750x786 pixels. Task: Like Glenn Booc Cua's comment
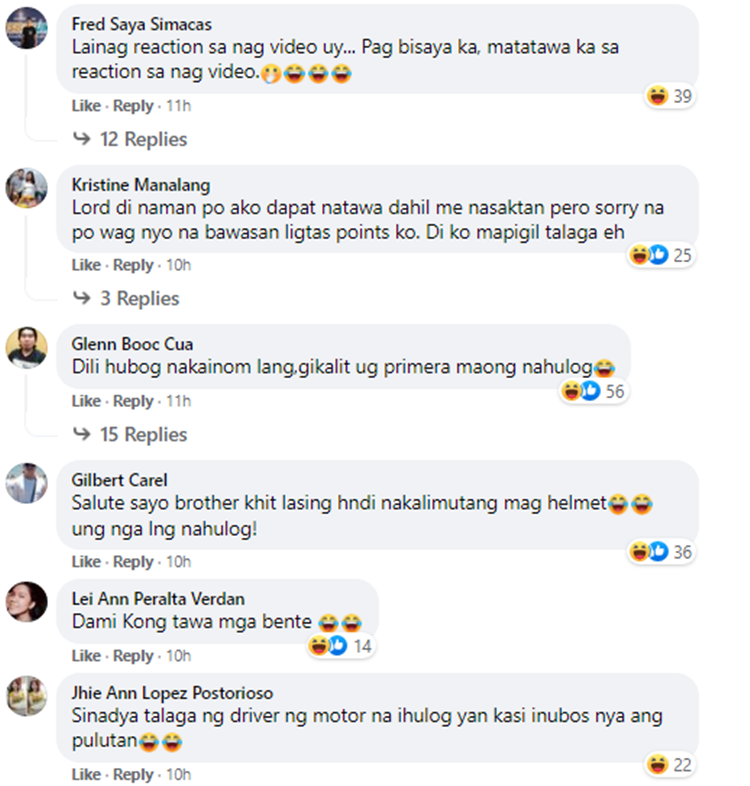[x=86, y=401]
